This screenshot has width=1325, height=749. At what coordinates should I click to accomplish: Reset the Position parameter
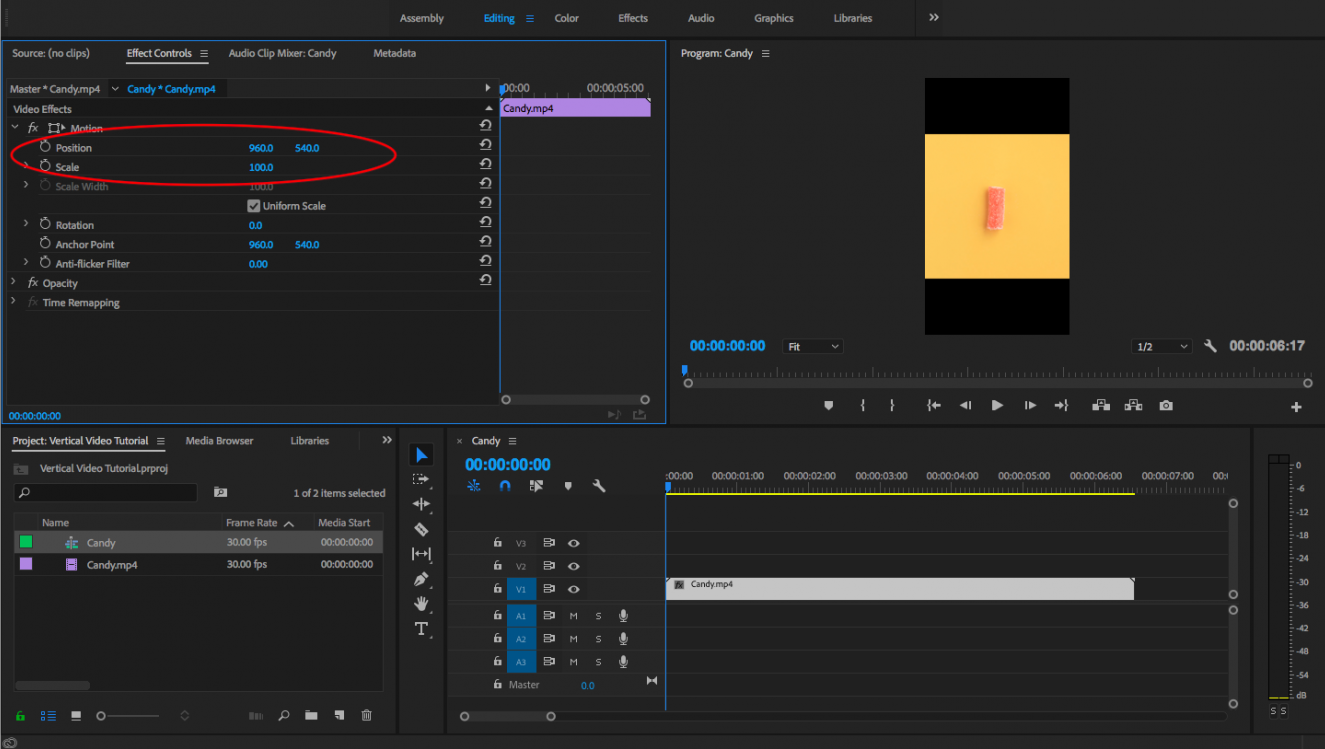click(x=485, y=145)
